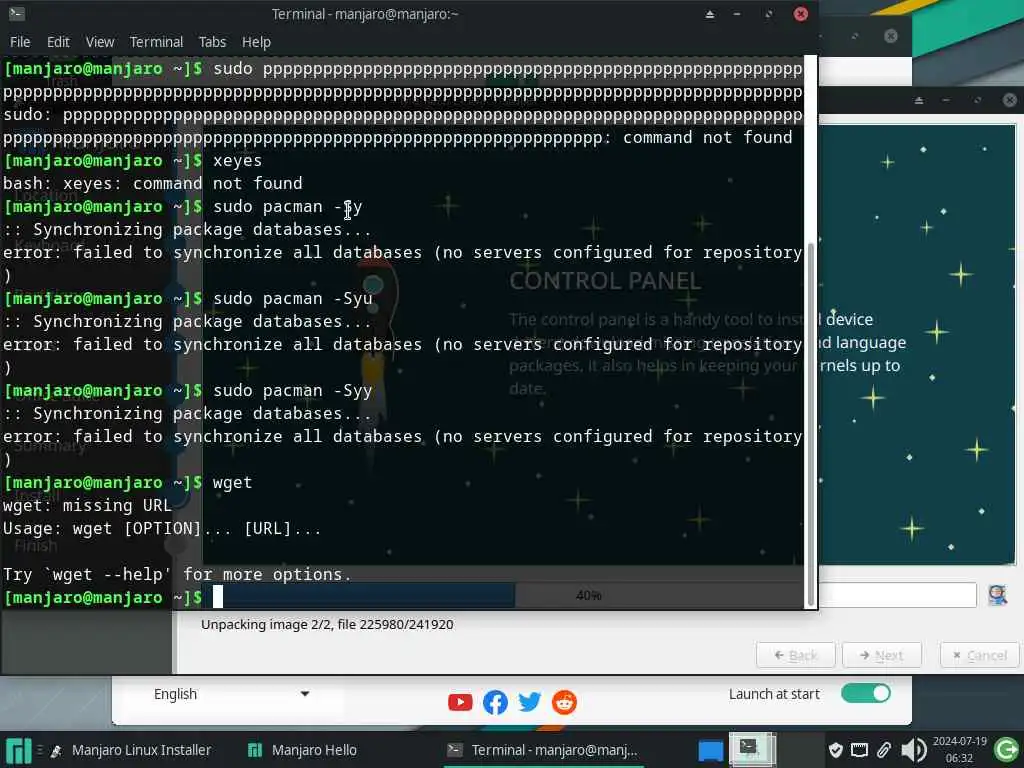Viewport: 1024px width, 768px height.
Task: Open the Help menu in Terminal
Action: 256,42
